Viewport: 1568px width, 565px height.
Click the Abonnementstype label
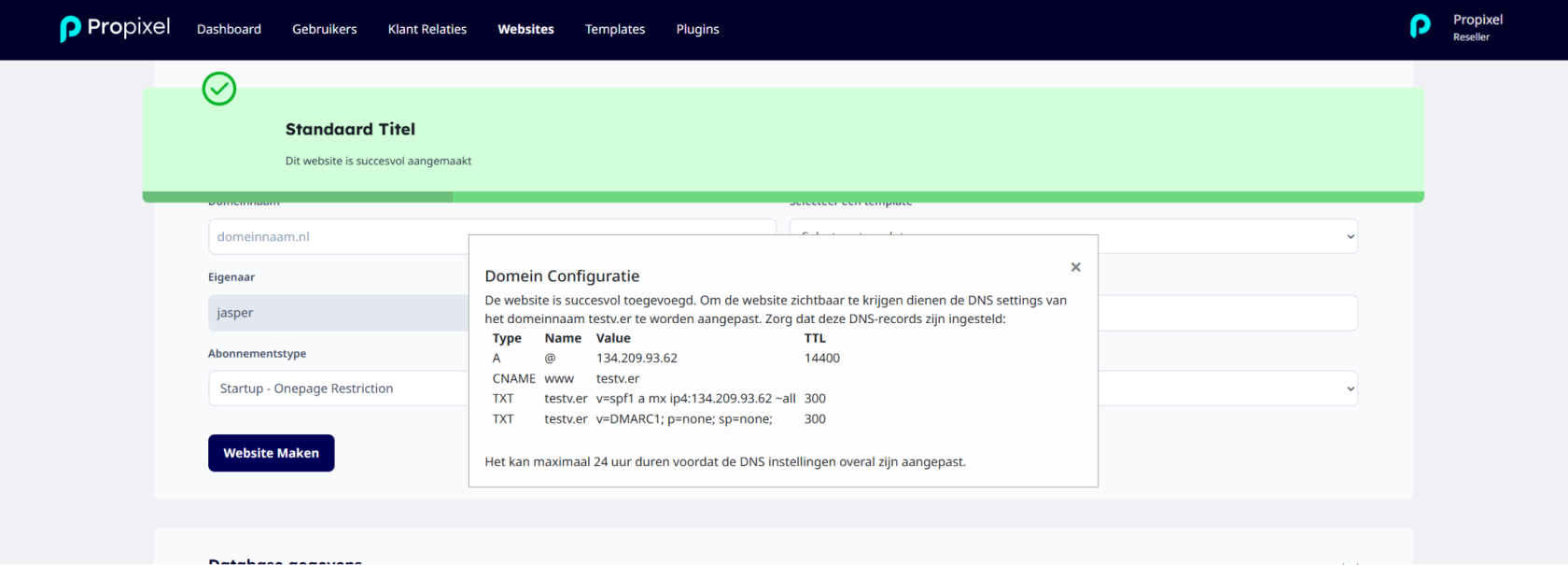tap(257, 353)
